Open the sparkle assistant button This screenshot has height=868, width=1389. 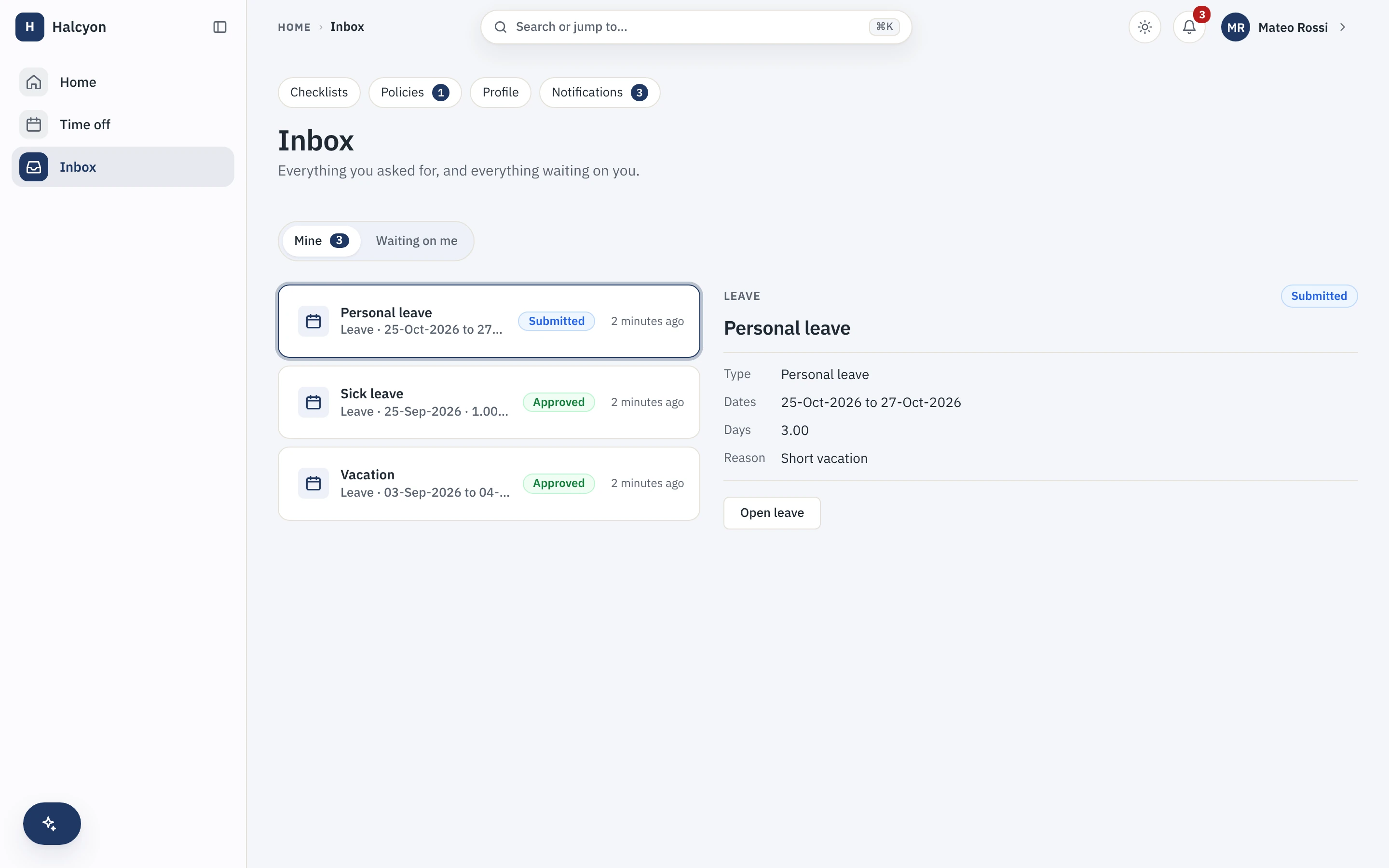(x=52, y=823)
